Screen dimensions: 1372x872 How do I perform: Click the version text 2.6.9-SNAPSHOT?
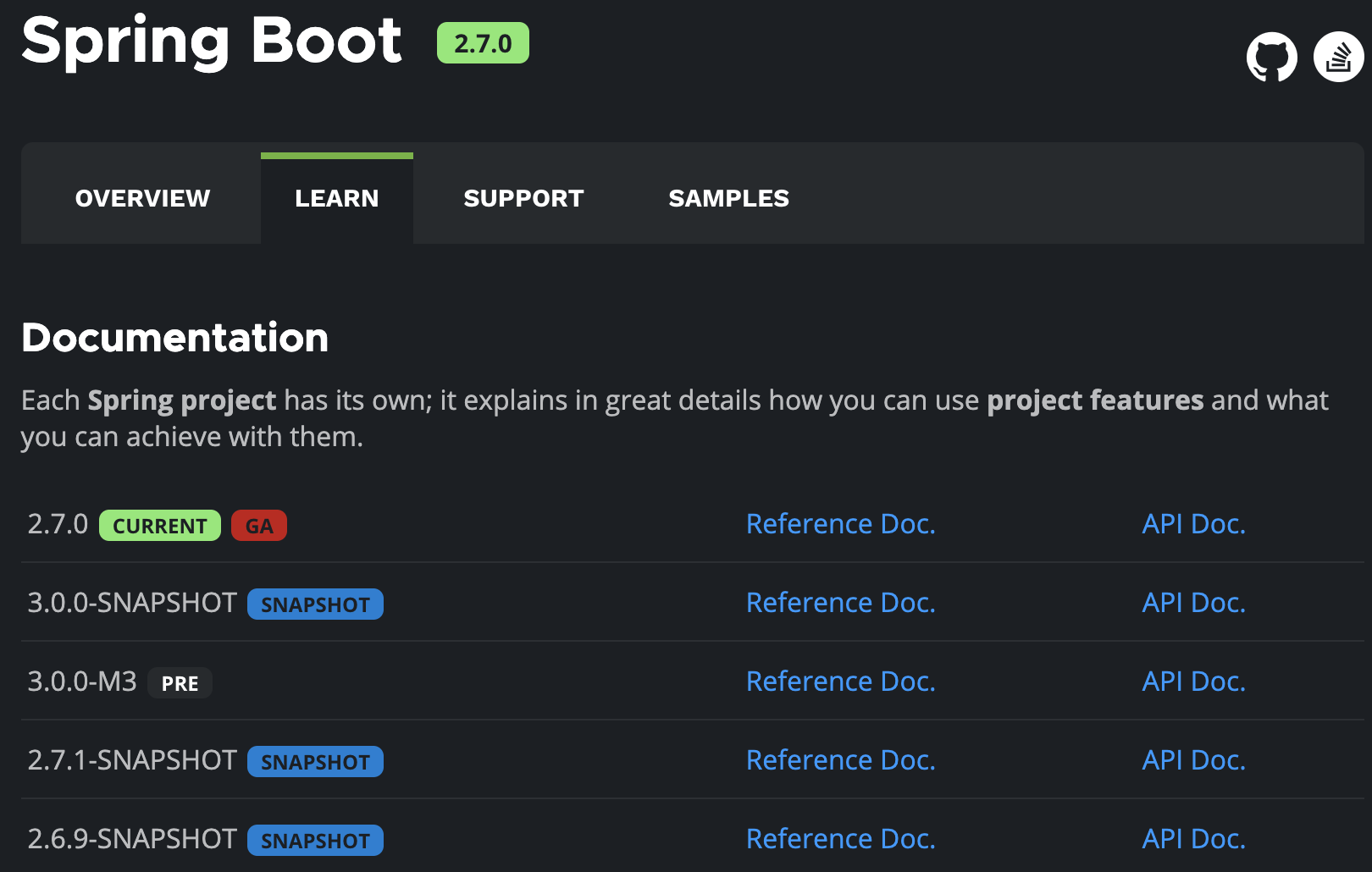tap(132, 839)
